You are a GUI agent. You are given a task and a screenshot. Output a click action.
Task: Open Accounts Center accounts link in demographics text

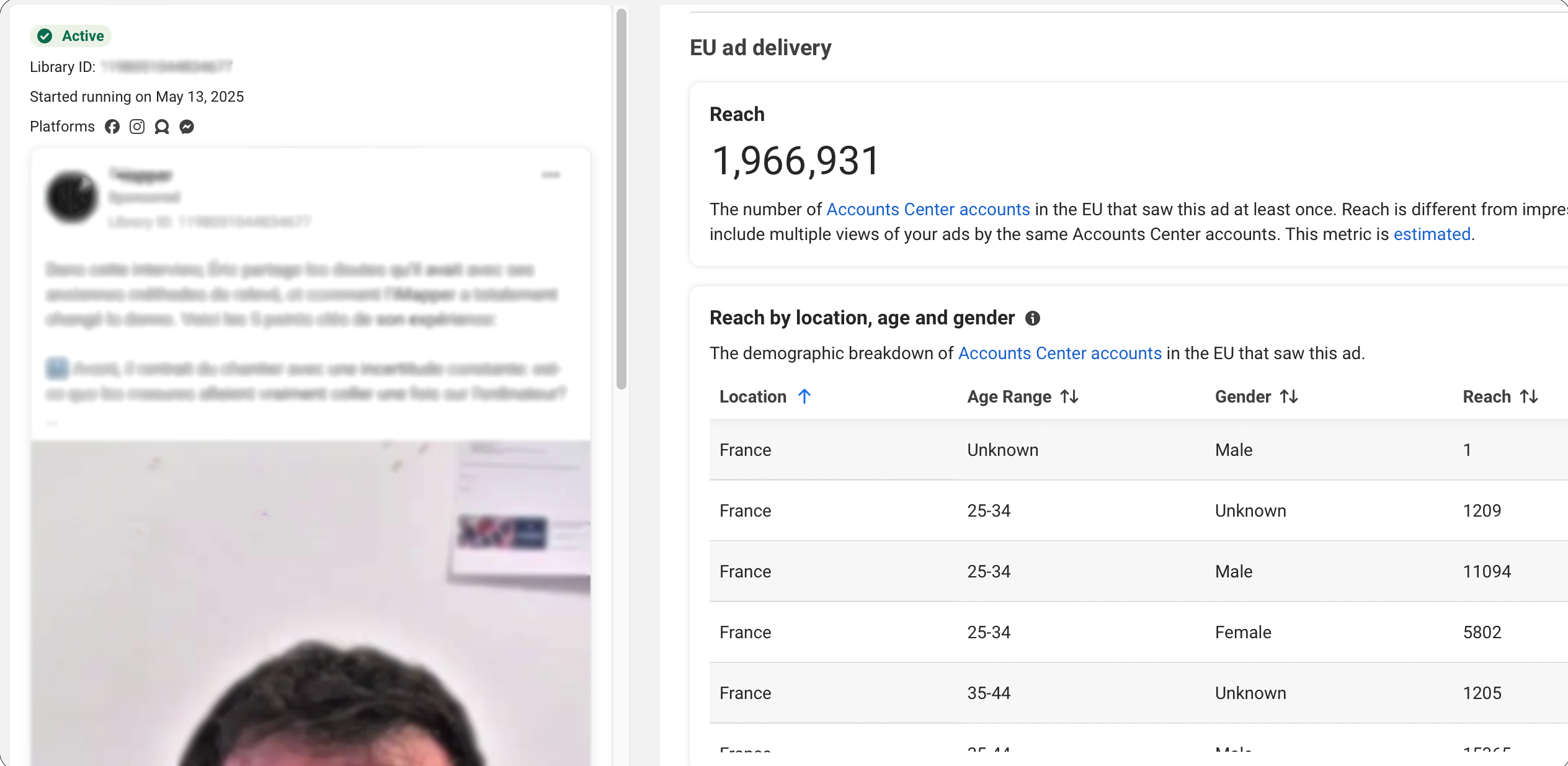coord(1060,353)
